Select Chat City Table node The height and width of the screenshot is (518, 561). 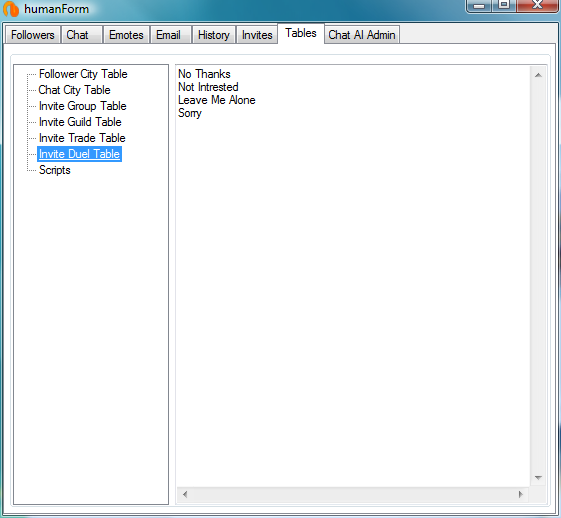click(74, 90)
